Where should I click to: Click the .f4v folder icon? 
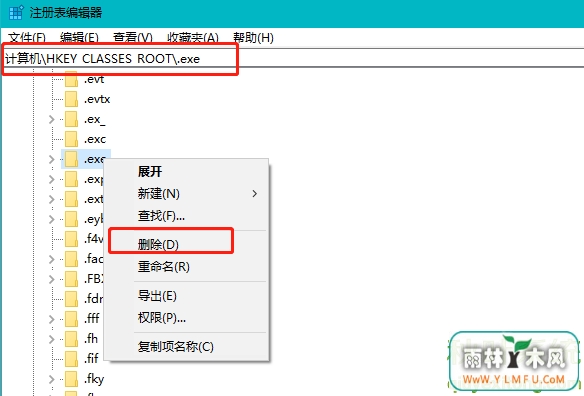click(x=71, y=239)
